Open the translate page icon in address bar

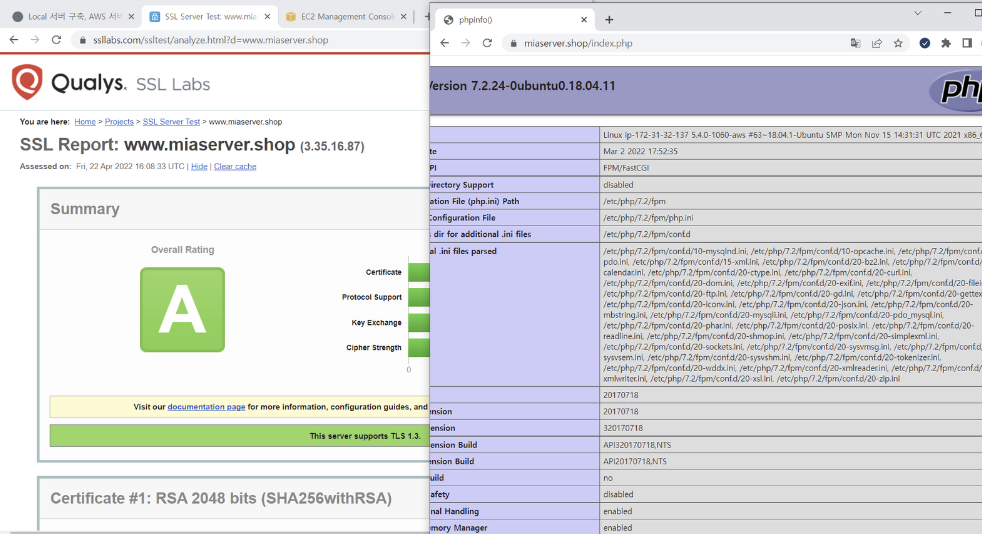pos(855,43)
